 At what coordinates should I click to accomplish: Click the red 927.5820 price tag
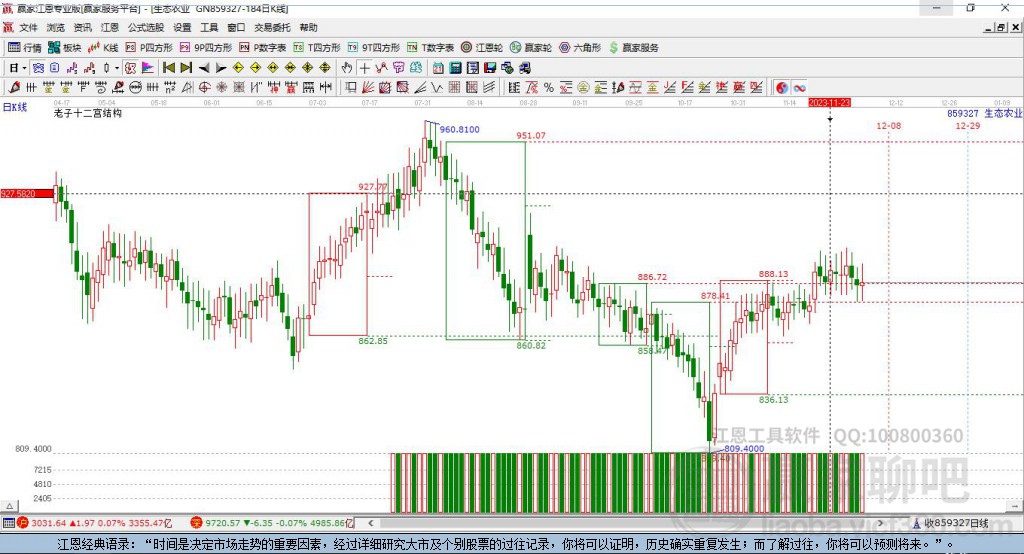click(x=27, y=194)
